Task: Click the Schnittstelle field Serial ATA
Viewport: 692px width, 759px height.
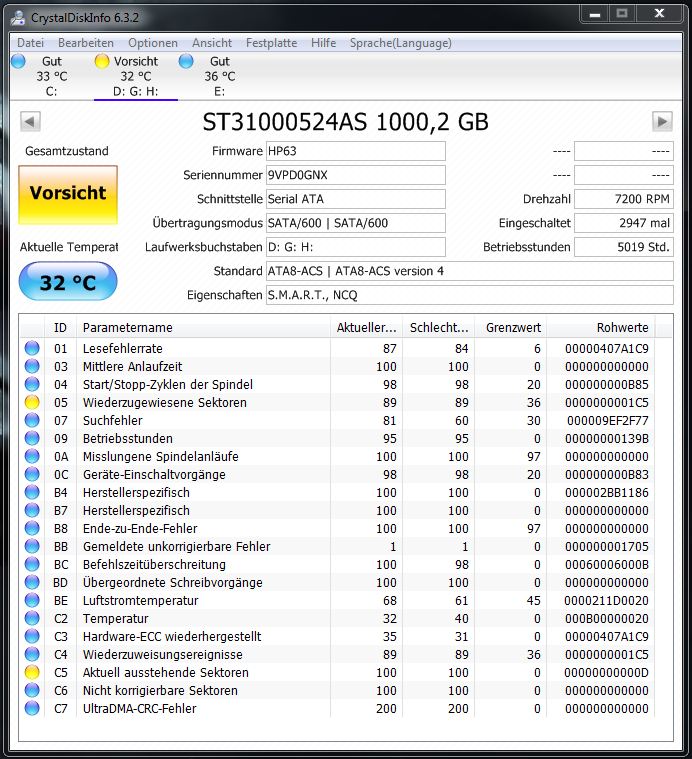Action: (x=355, y=199)
